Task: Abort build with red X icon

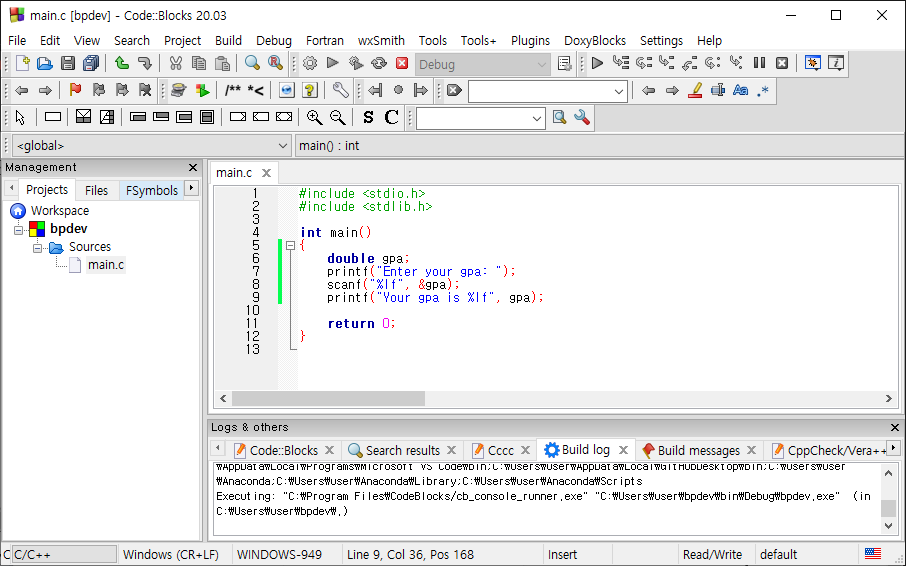Action: (402, 64)
